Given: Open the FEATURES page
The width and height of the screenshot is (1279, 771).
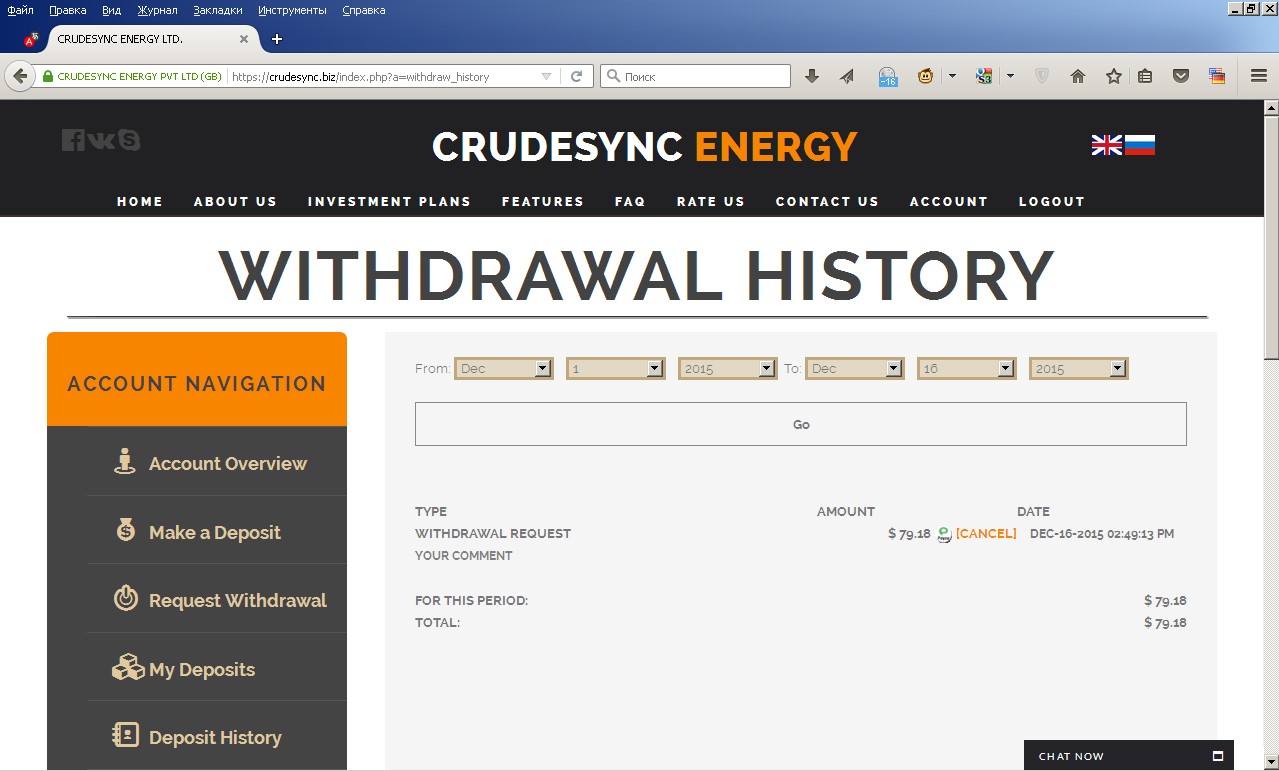Looking at the screenshot, I should pyautogui.click(x=543, y=201).
